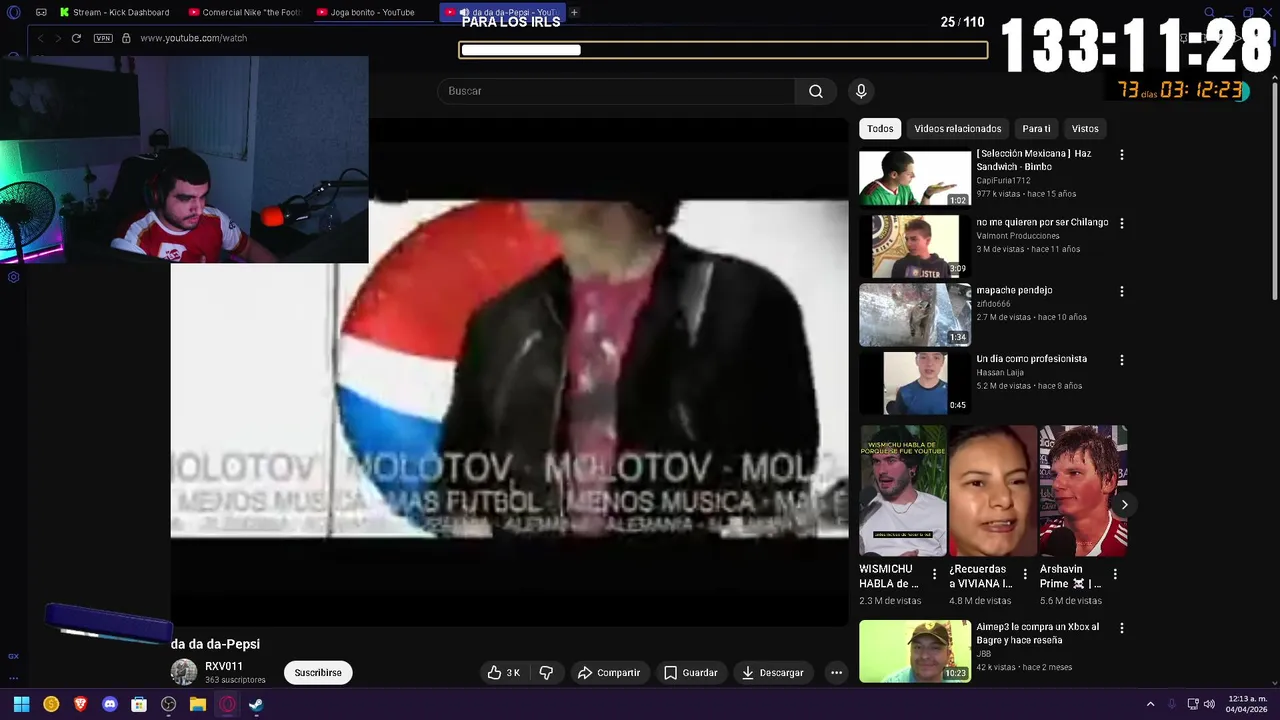Open Haz Sandwich - Bimbo video title

pos(1033,160)
